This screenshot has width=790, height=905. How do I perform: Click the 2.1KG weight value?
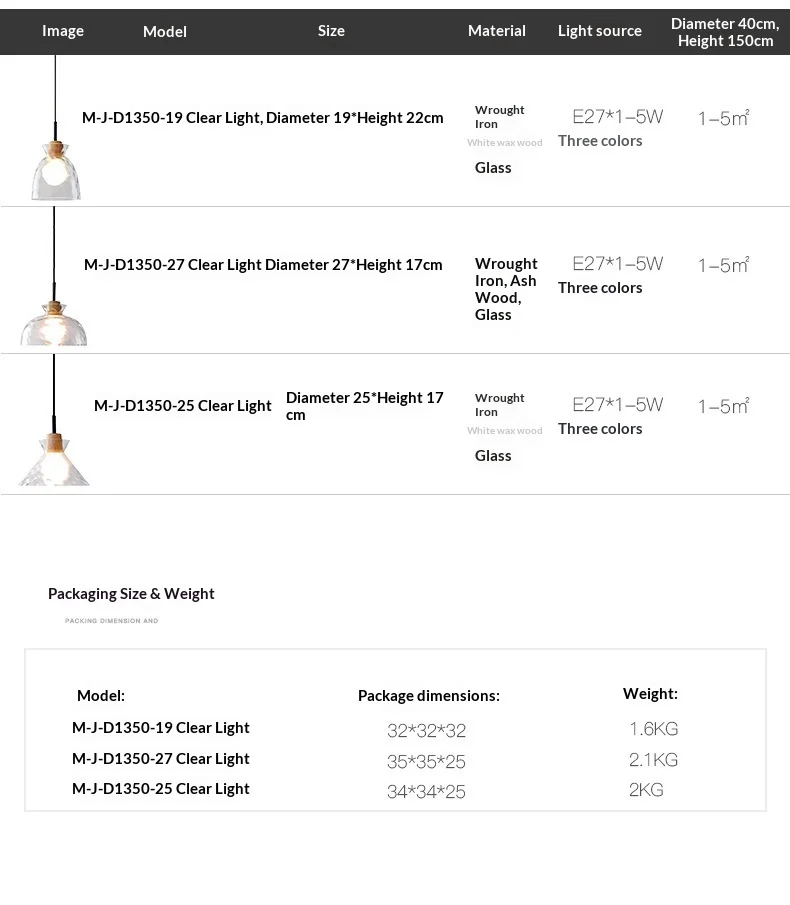[653, 760]
